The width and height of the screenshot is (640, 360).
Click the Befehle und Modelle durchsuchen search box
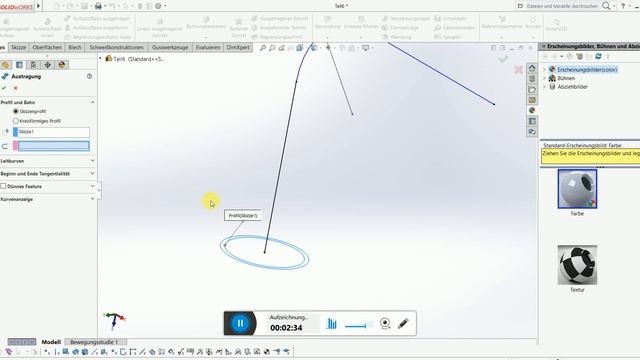(x=562, y=6)
